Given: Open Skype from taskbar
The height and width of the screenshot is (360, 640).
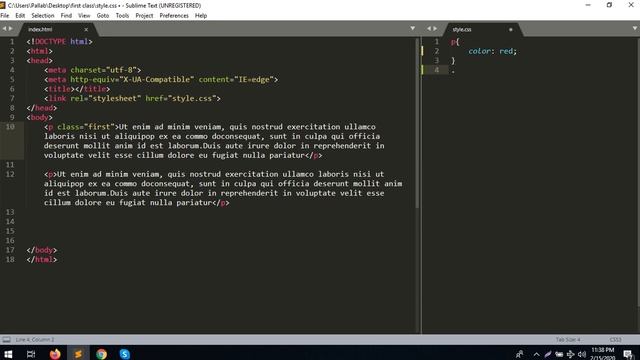Looking at the screenshot, I should pos(125,354).
